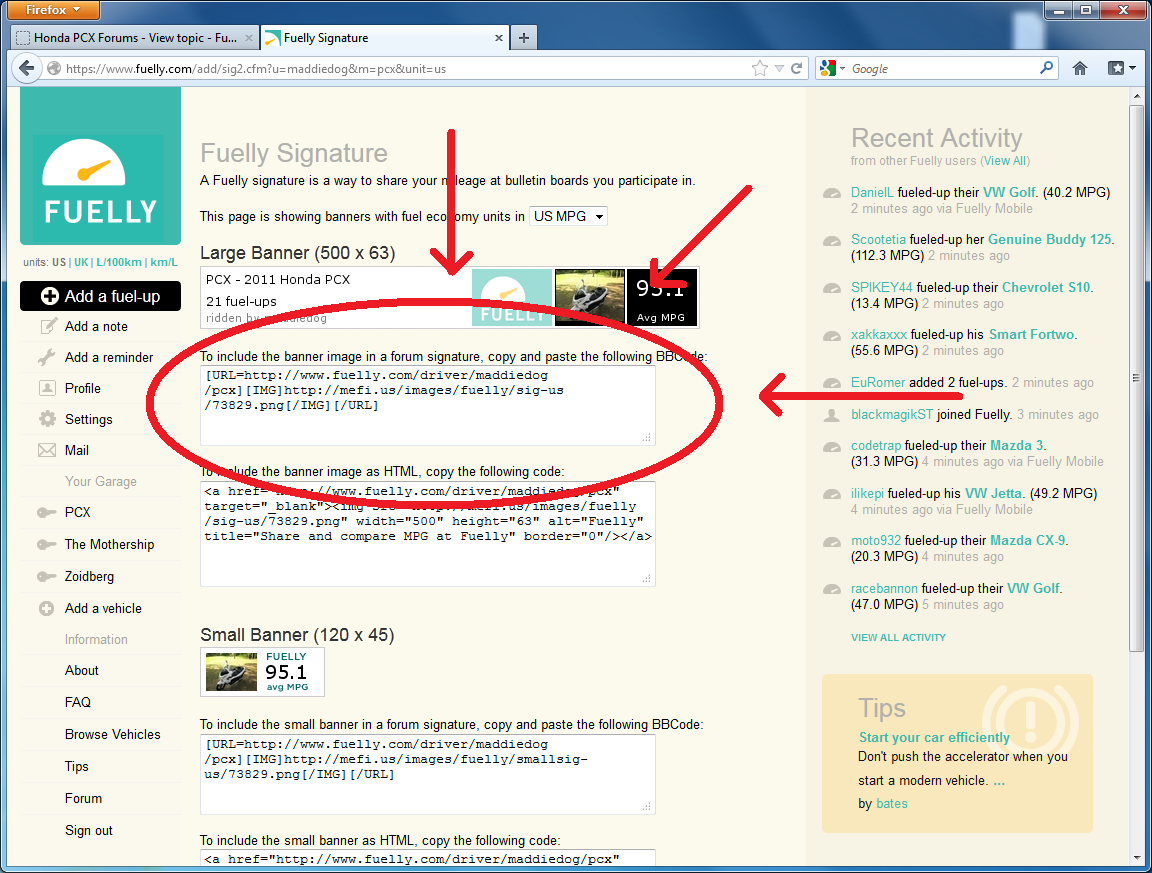Viewport: 1152px width, 873px height.
Task: Click the wrench icon for Add a reminder
Action: (47, 358)
